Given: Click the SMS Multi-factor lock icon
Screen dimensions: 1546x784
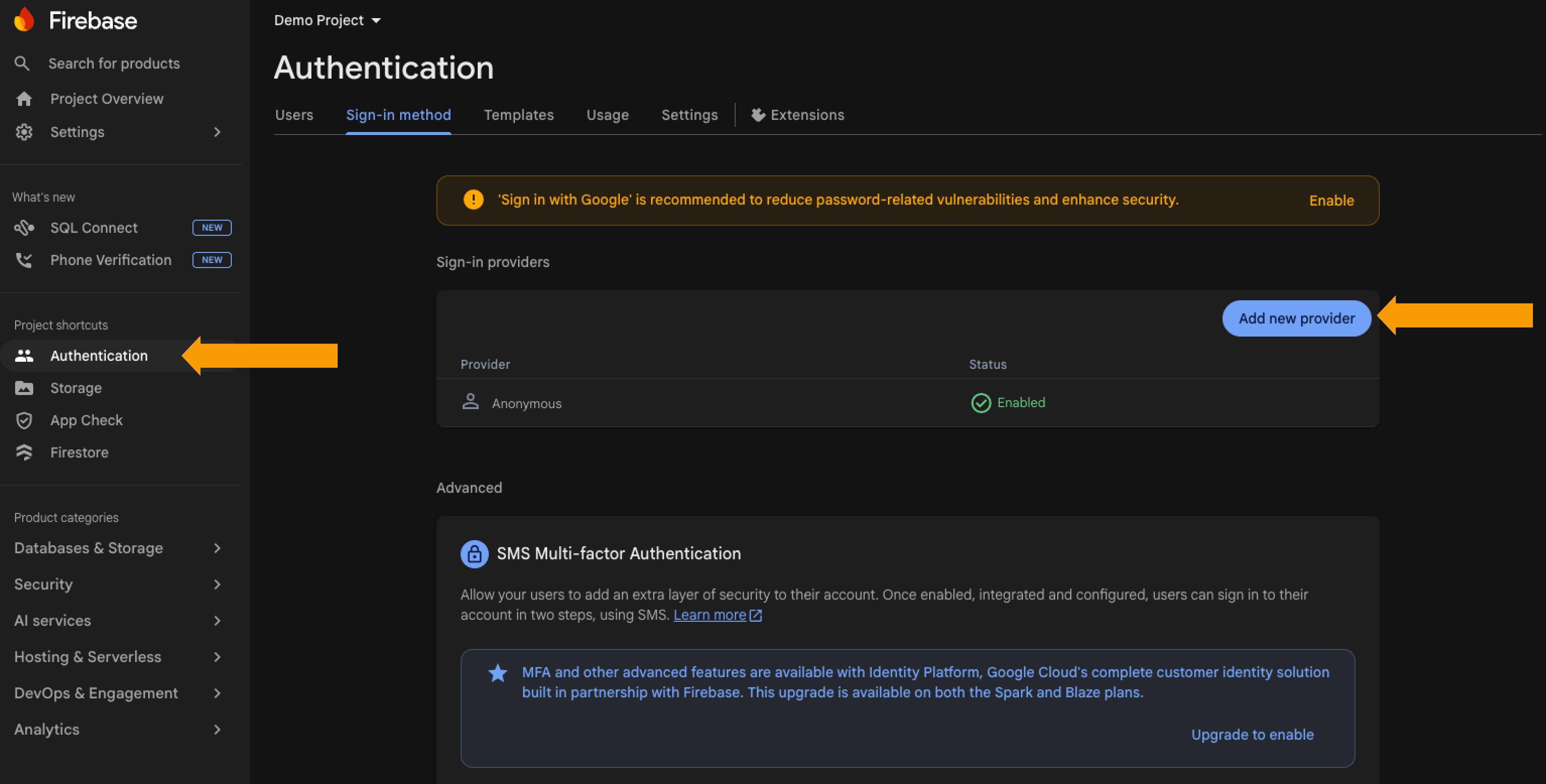Looking at the screenshot, I should click(474, 553).
